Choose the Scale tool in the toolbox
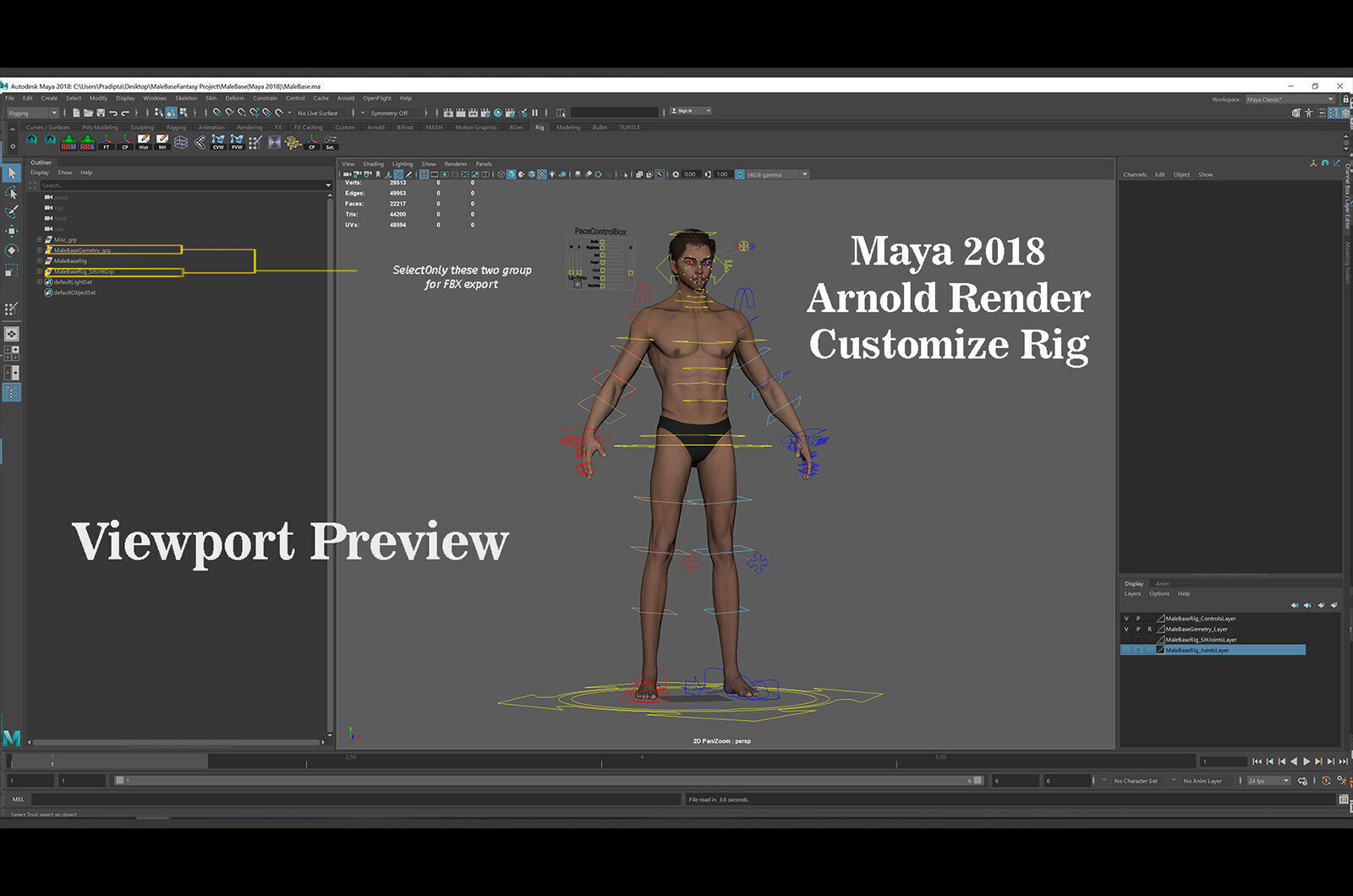Image resolution: width=1353 pixels, height=896 pixels. [12, 270]
